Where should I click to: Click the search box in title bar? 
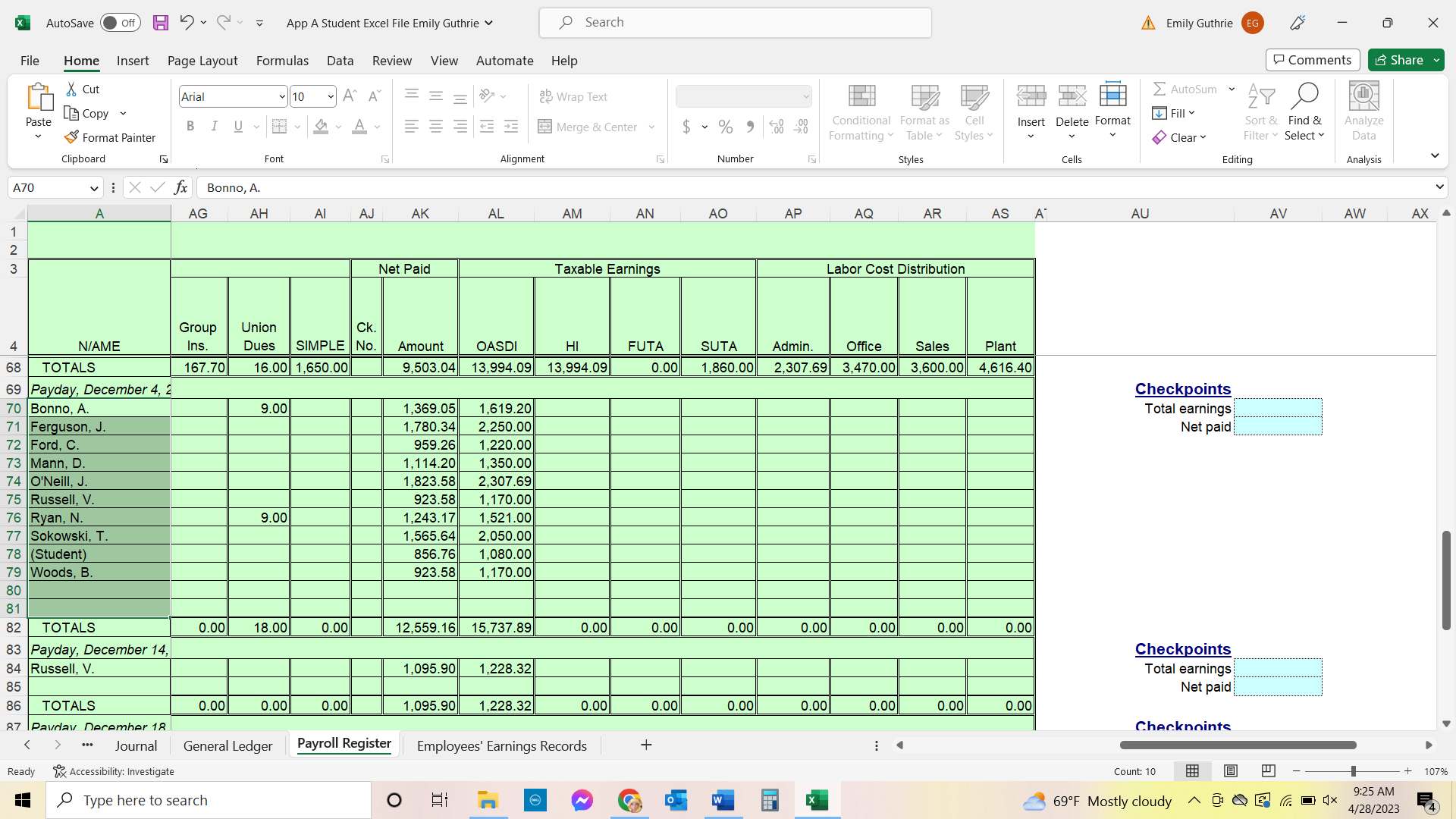point(735,23)
